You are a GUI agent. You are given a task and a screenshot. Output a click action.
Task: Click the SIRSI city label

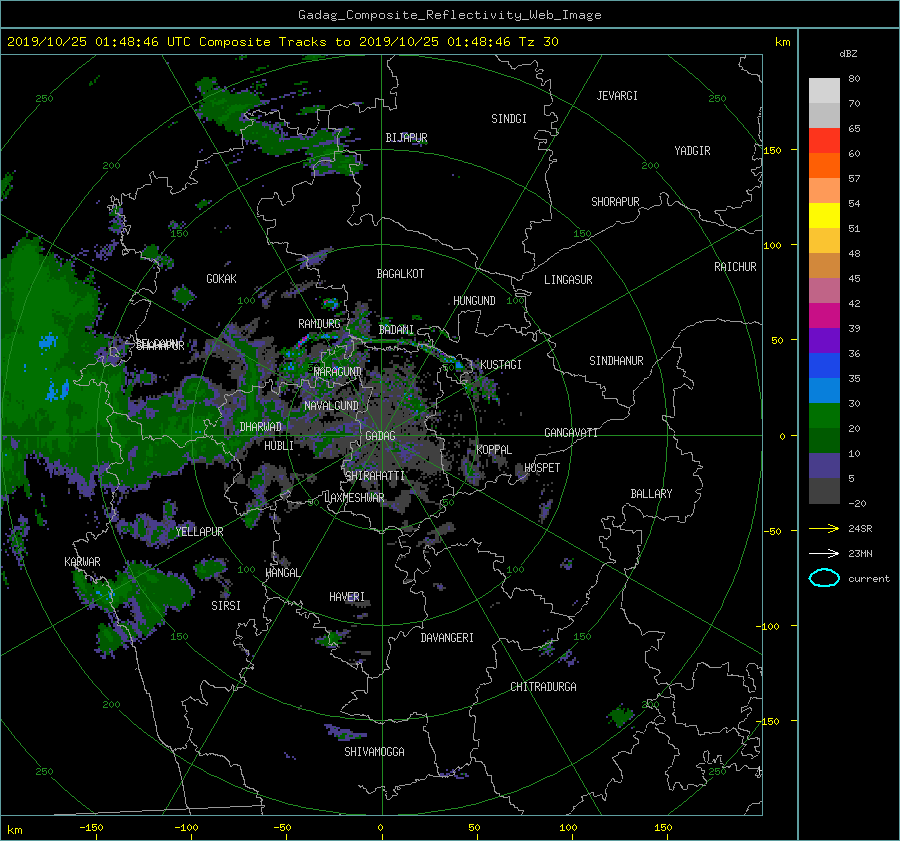(226, 606)
